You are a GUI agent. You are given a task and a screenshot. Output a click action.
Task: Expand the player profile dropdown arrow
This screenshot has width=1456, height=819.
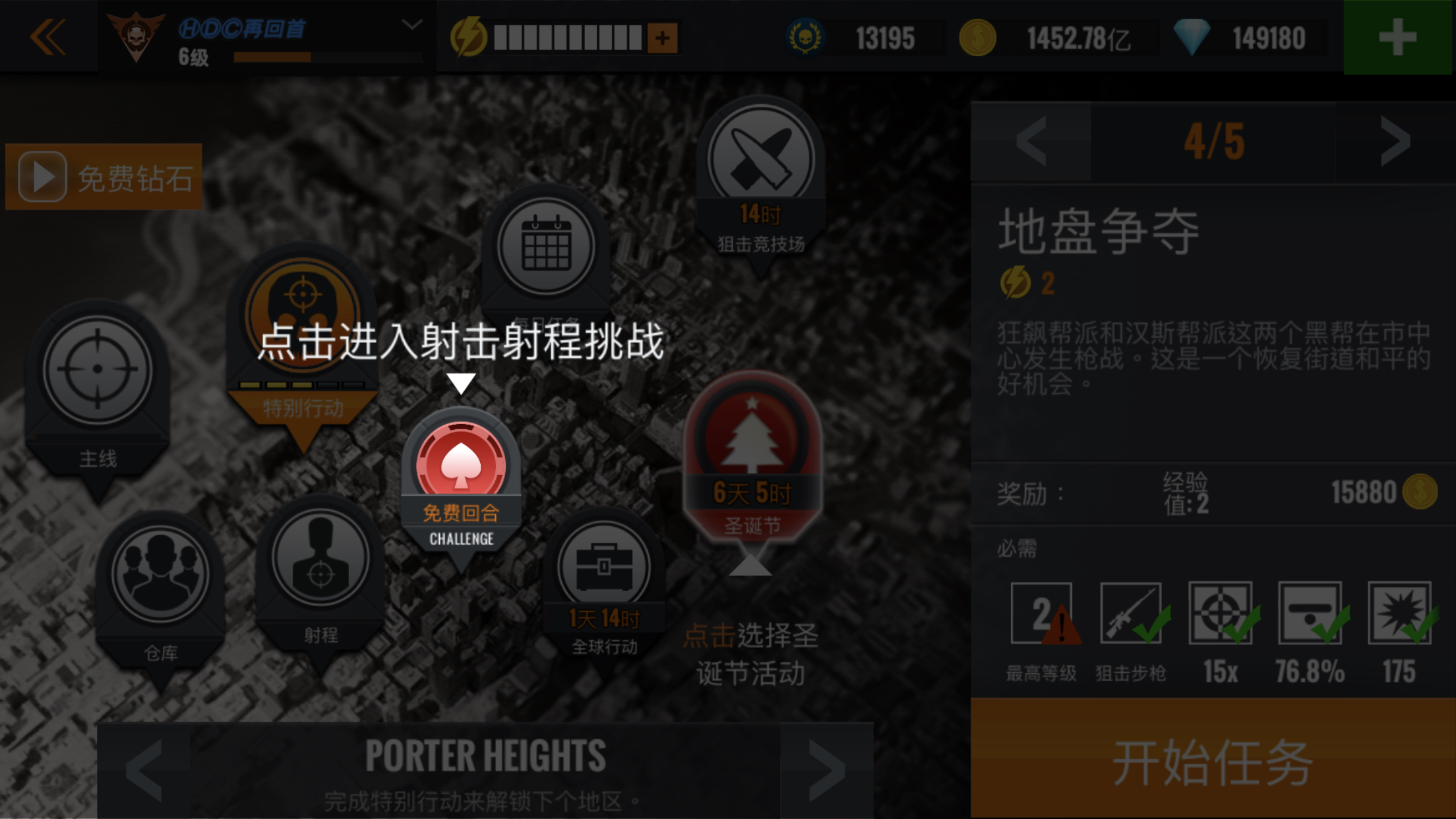point(412,25)
